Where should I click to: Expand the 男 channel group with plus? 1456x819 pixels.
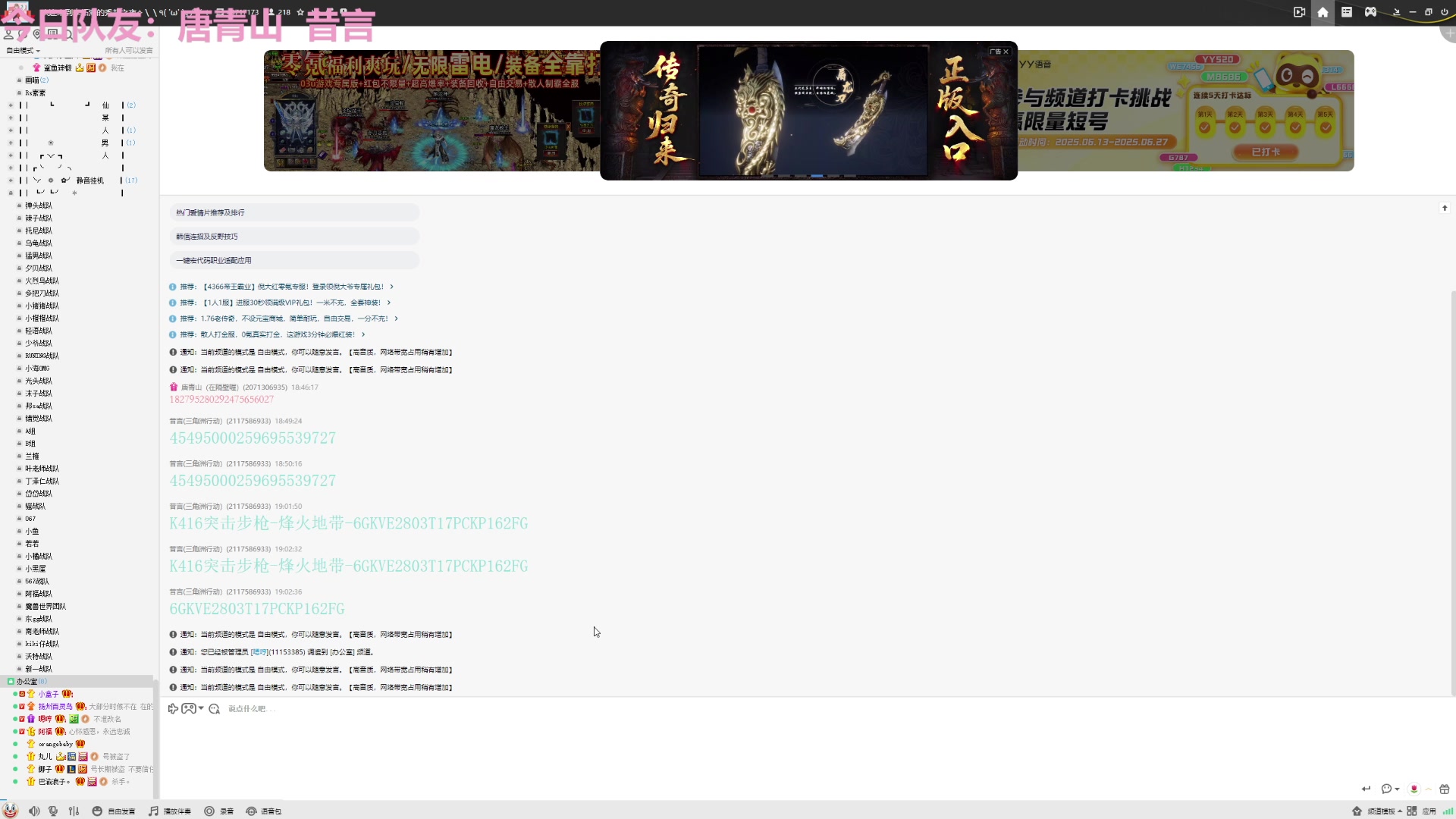11,143
